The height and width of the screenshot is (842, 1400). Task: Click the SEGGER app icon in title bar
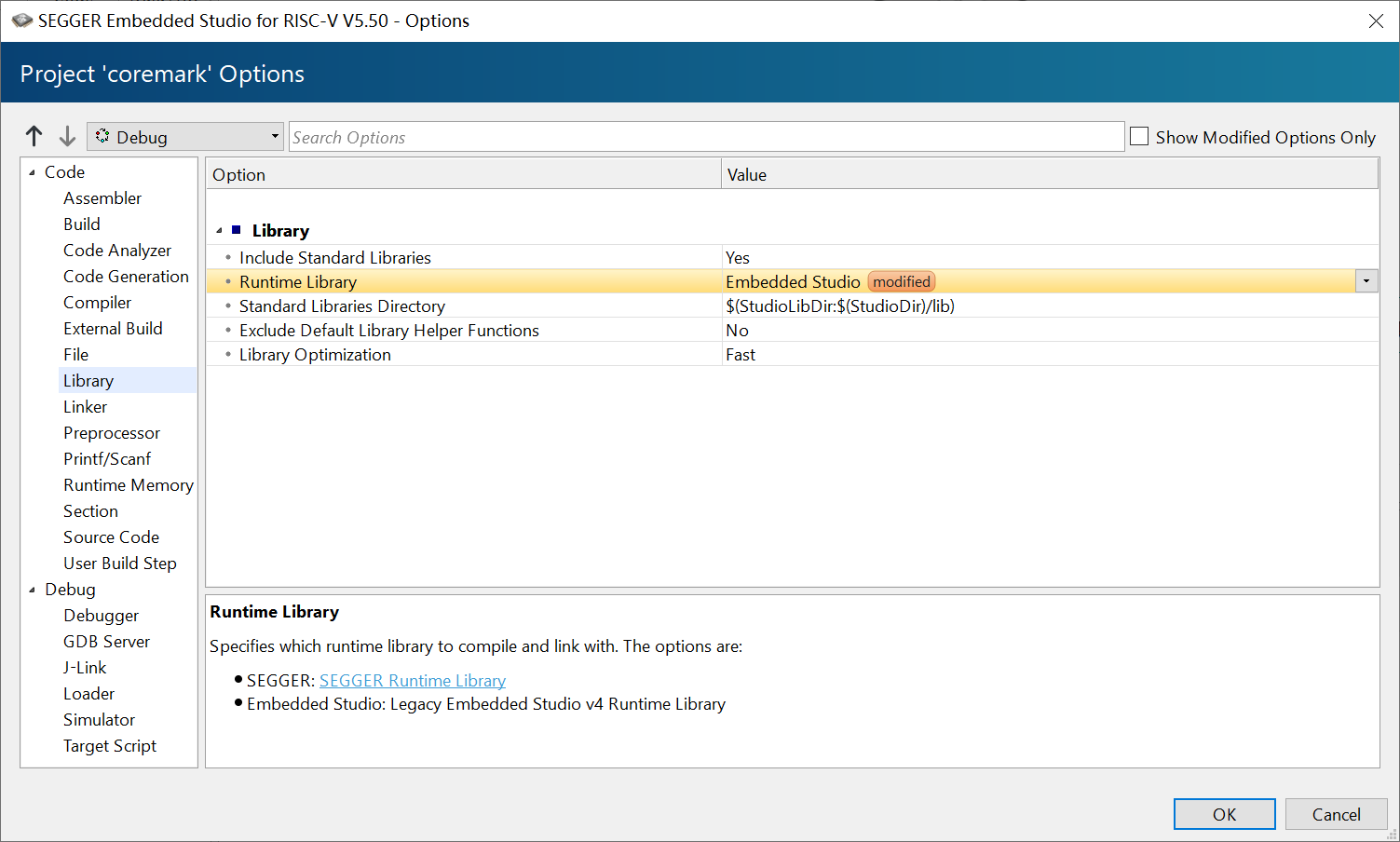coord(21,20)
